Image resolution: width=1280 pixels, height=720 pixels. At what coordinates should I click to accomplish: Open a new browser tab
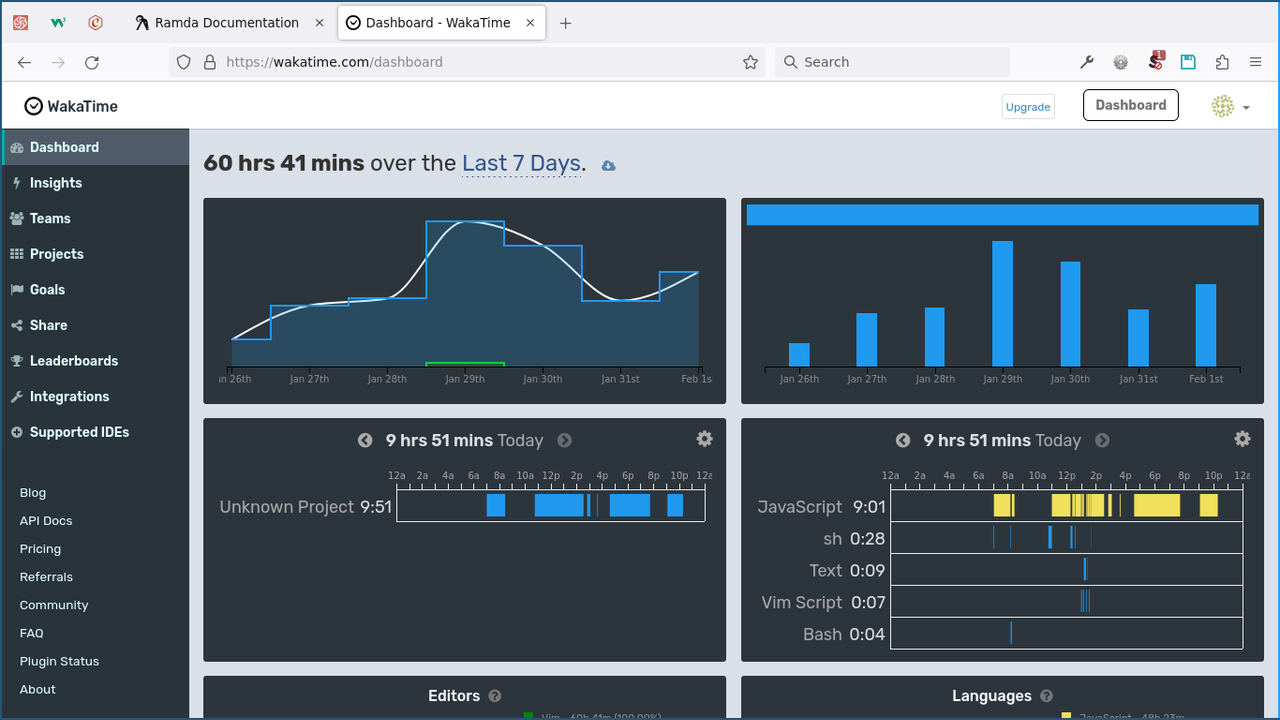click(566, 23)
